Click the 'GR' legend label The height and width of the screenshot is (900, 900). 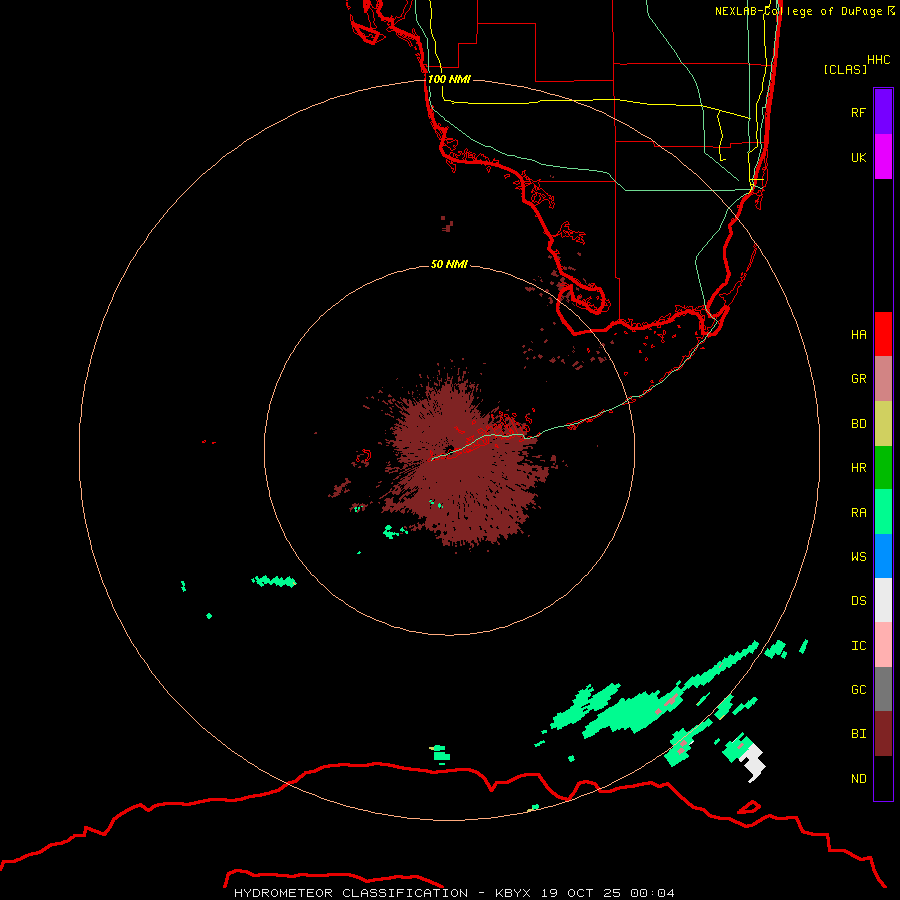pyautogui.click(x=858, y=379)
